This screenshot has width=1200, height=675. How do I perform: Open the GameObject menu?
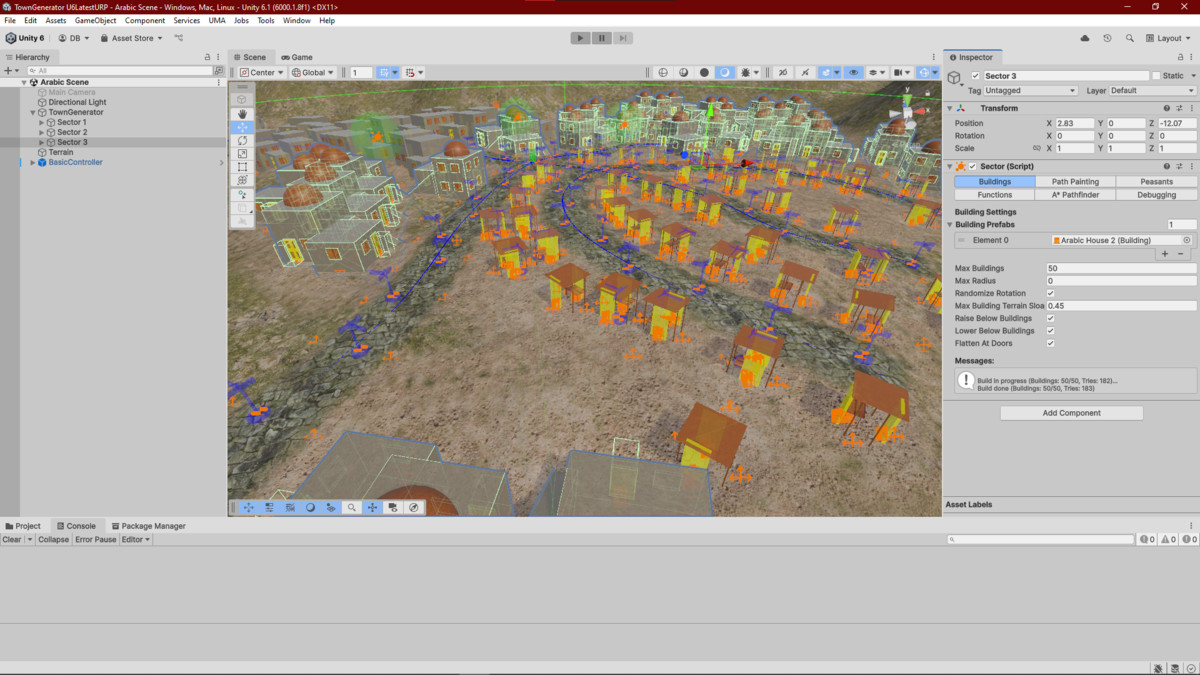tap(95, 20)
